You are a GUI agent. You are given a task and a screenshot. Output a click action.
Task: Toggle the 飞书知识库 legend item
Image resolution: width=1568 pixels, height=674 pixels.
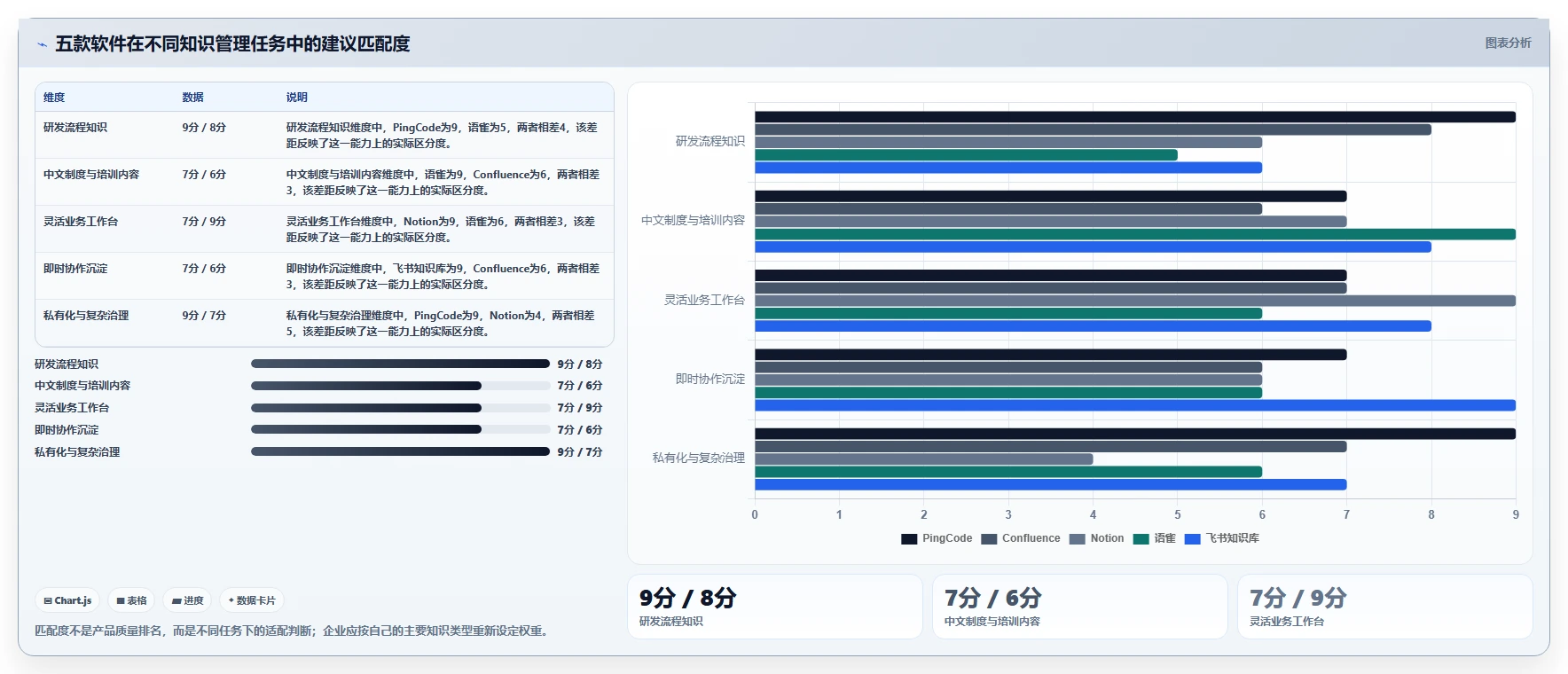coord(1222,538)
